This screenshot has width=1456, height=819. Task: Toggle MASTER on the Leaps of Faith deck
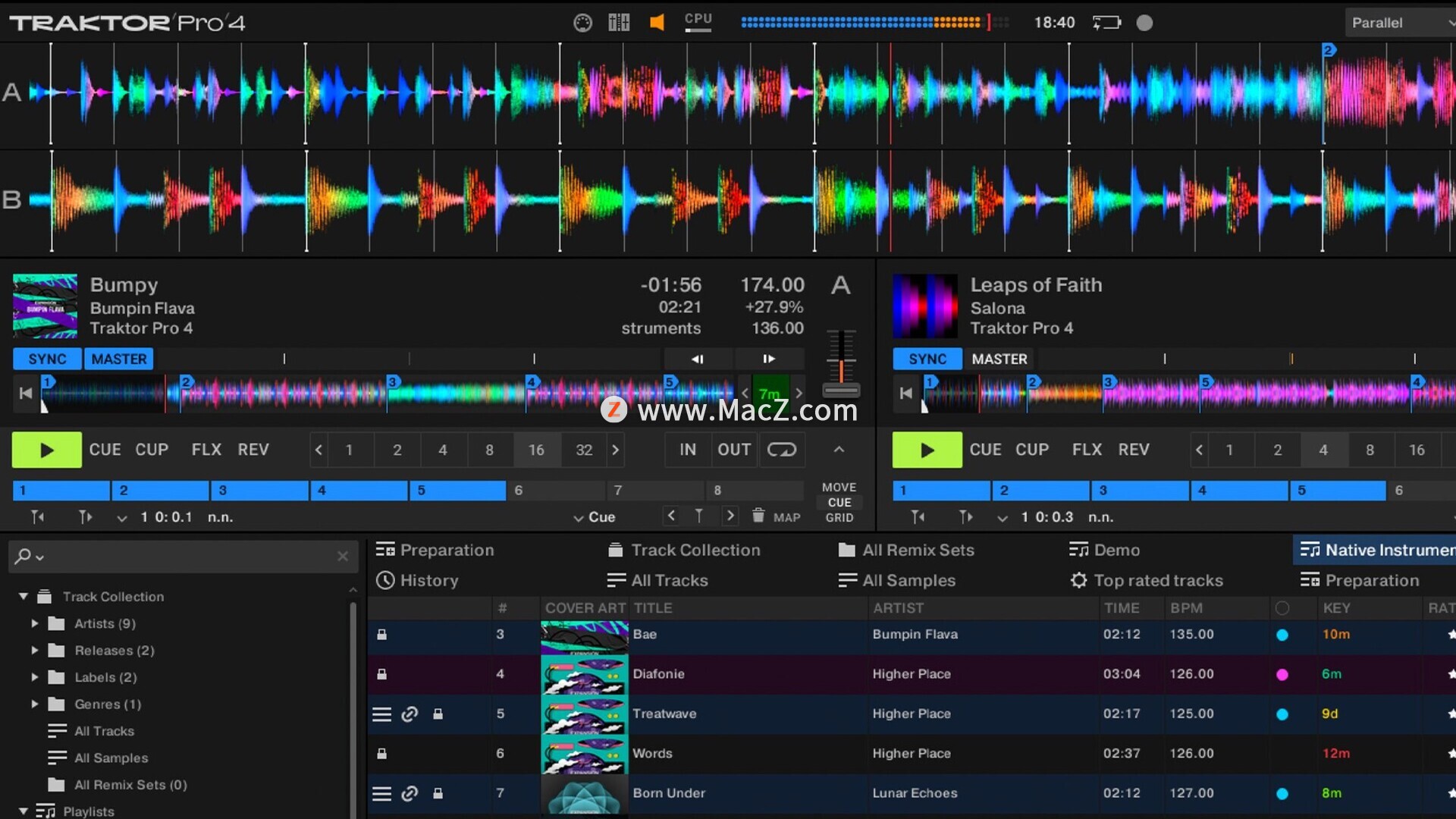pyautogui.click(x=999, y=359)
